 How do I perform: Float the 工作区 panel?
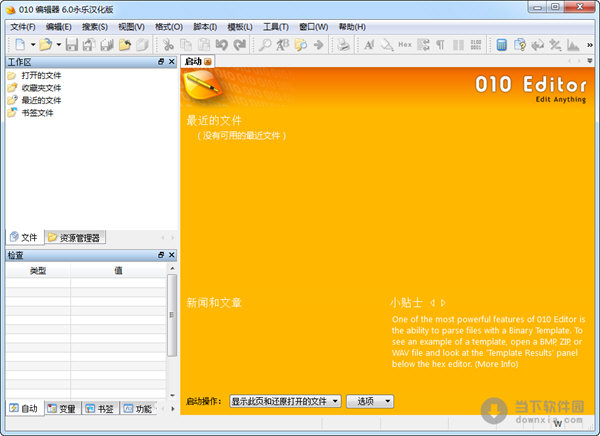tap(161, 62)
